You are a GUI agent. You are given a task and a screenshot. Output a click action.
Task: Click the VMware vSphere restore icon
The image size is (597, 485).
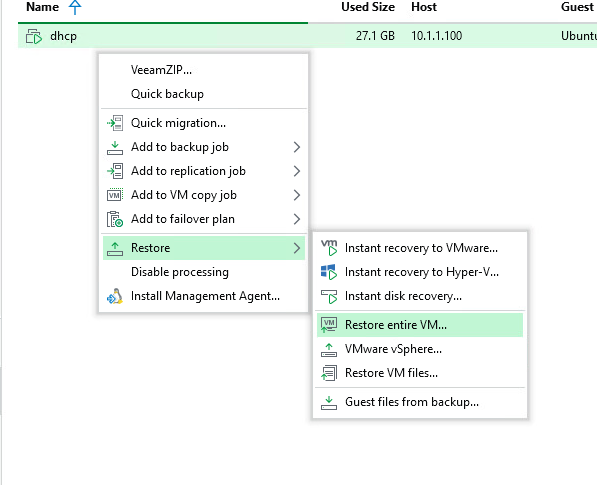pyautogui.click(x=329, y=349)
